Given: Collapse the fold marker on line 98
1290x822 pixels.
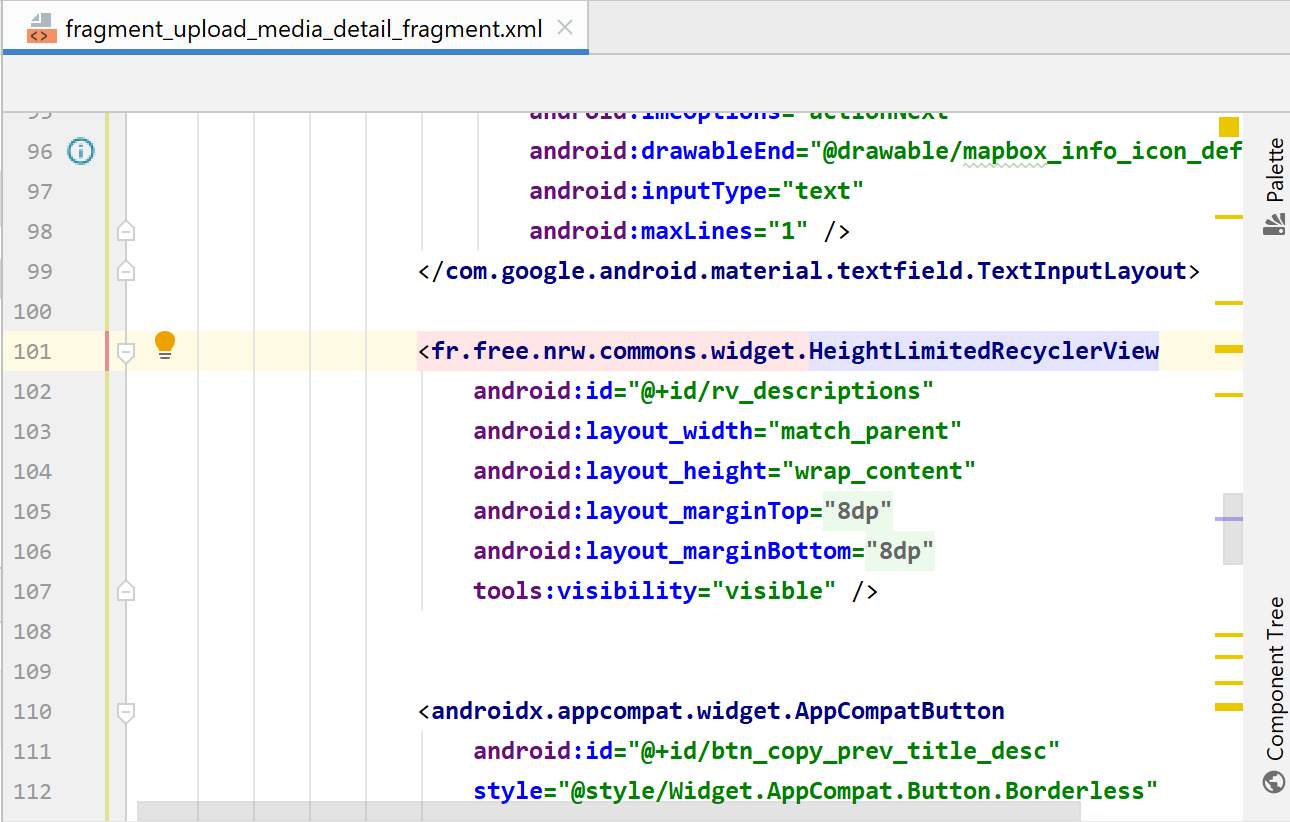Looking at the screenshot, I should pyautogui.click(x=126, y=231).
